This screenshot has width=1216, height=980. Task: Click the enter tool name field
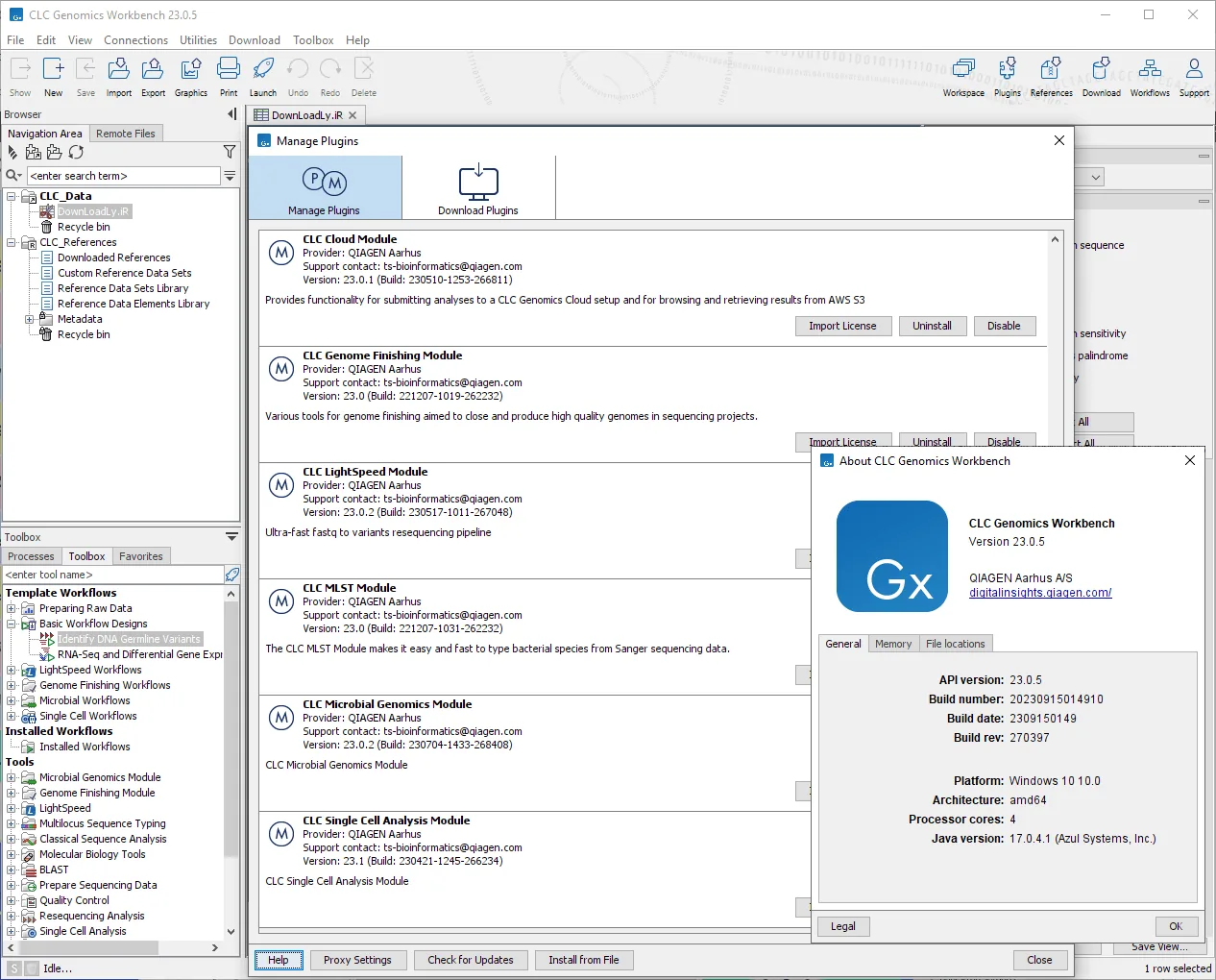[x=112, y=575]
